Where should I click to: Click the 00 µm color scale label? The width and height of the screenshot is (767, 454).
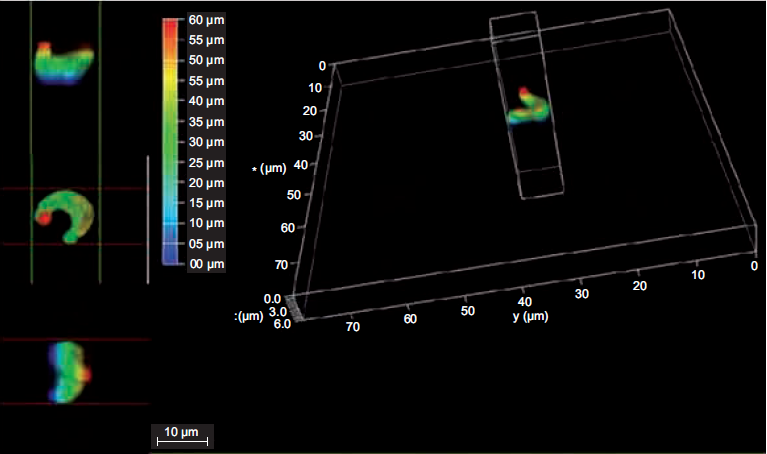207,263
